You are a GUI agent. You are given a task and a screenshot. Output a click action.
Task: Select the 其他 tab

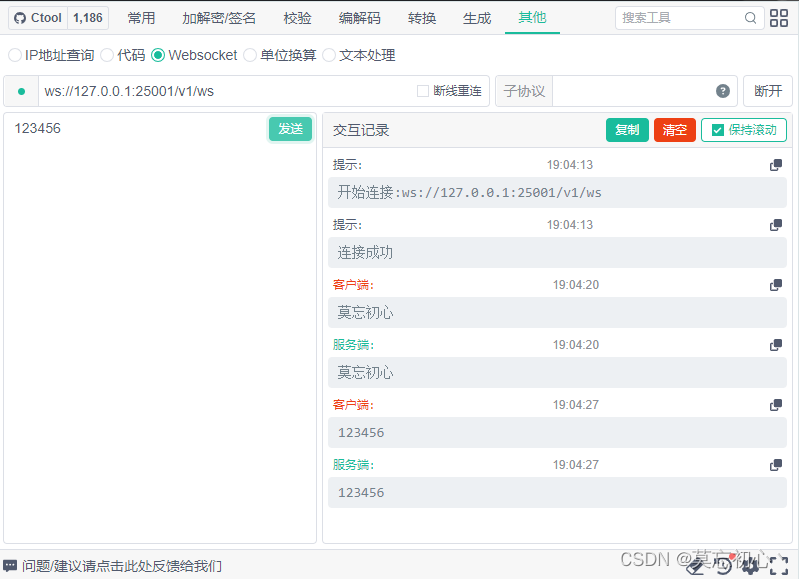[532, 18]
